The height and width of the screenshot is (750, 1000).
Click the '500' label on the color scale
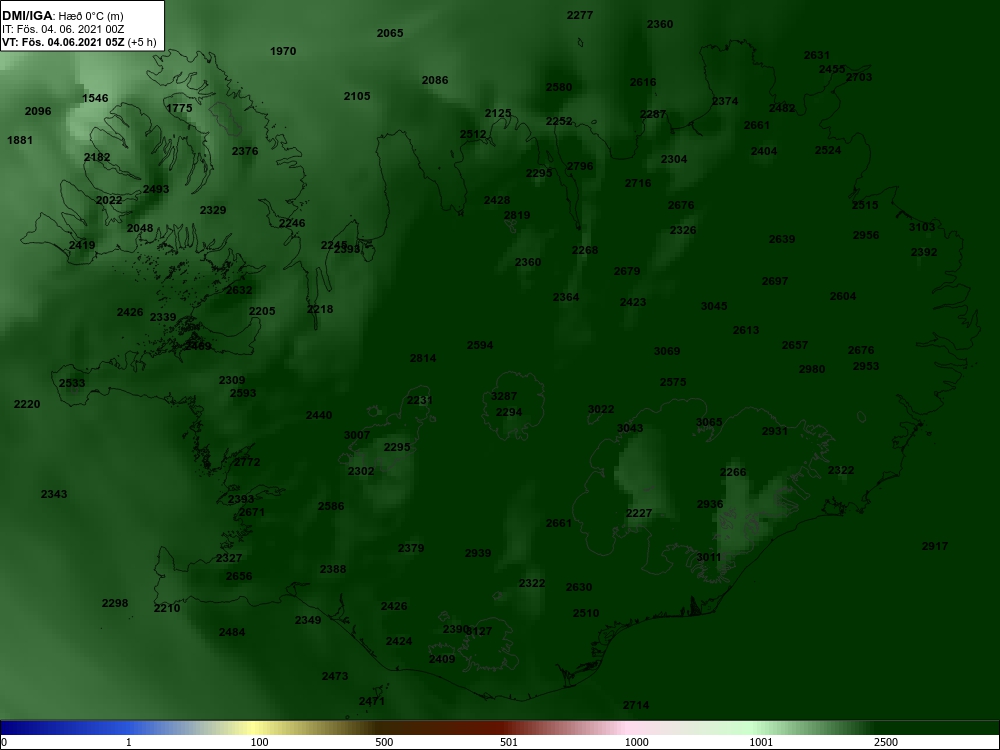(x=385, y=742)
